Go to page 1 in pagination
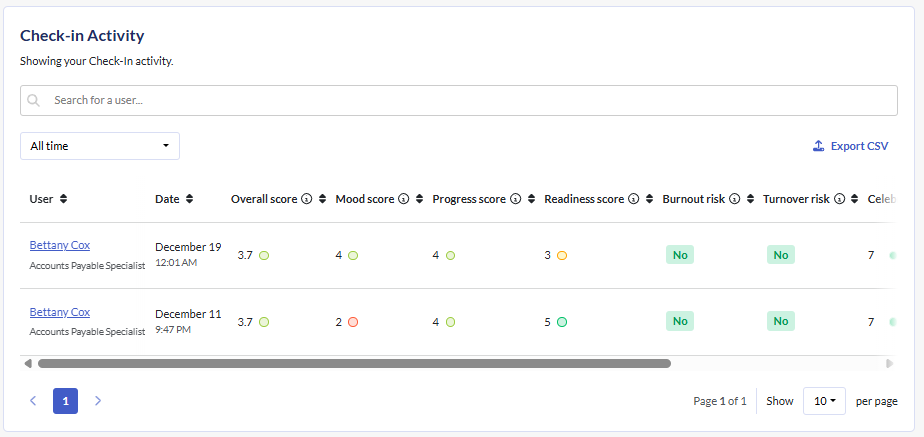 (x=65, y=401)
